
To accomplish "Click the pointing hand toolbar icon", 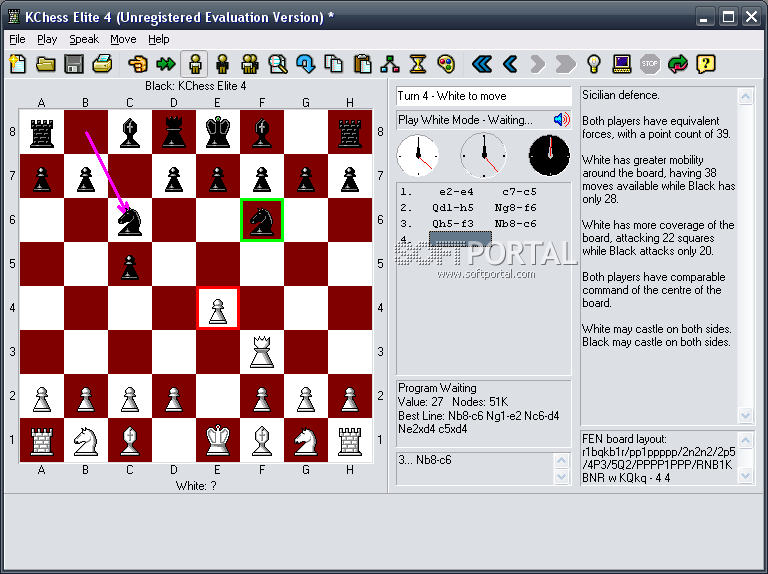I will coord(138,64).
